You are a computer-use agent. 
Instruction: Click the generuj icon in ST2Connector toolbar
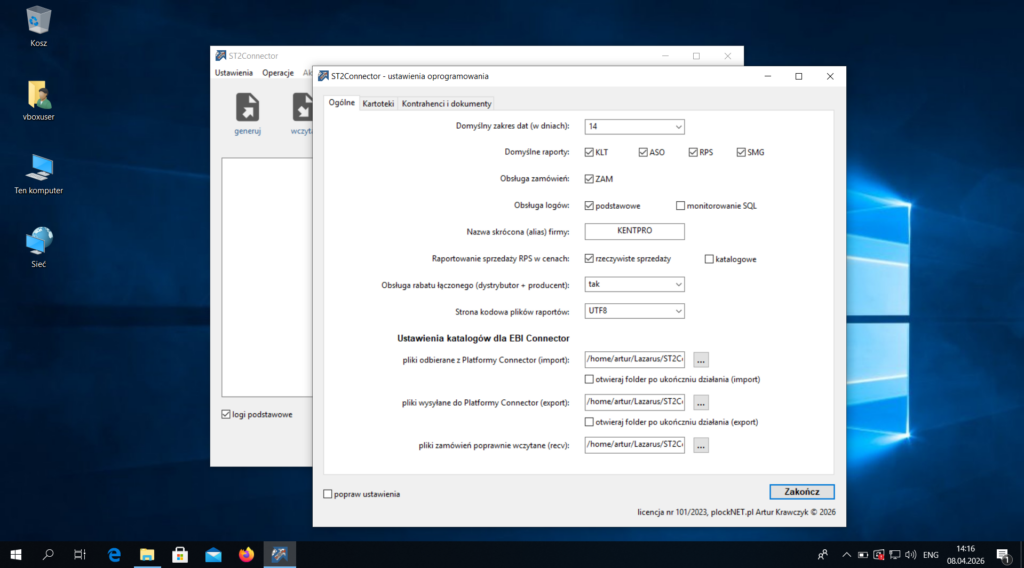[x=247, y=108]
